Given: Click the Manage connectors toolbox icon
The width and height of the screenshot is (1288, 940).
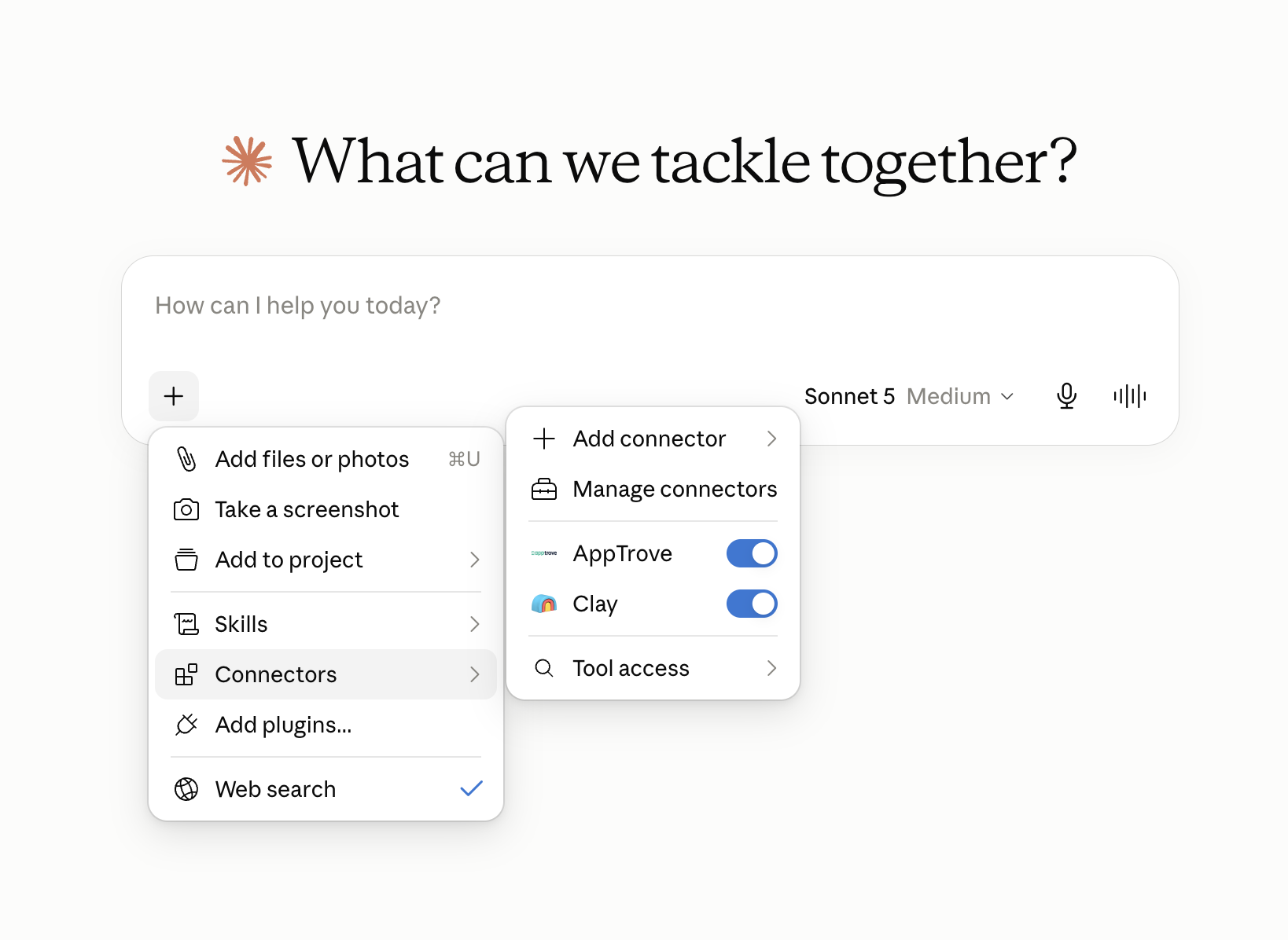Looking at the screenshot, I should tap(544, 489).
